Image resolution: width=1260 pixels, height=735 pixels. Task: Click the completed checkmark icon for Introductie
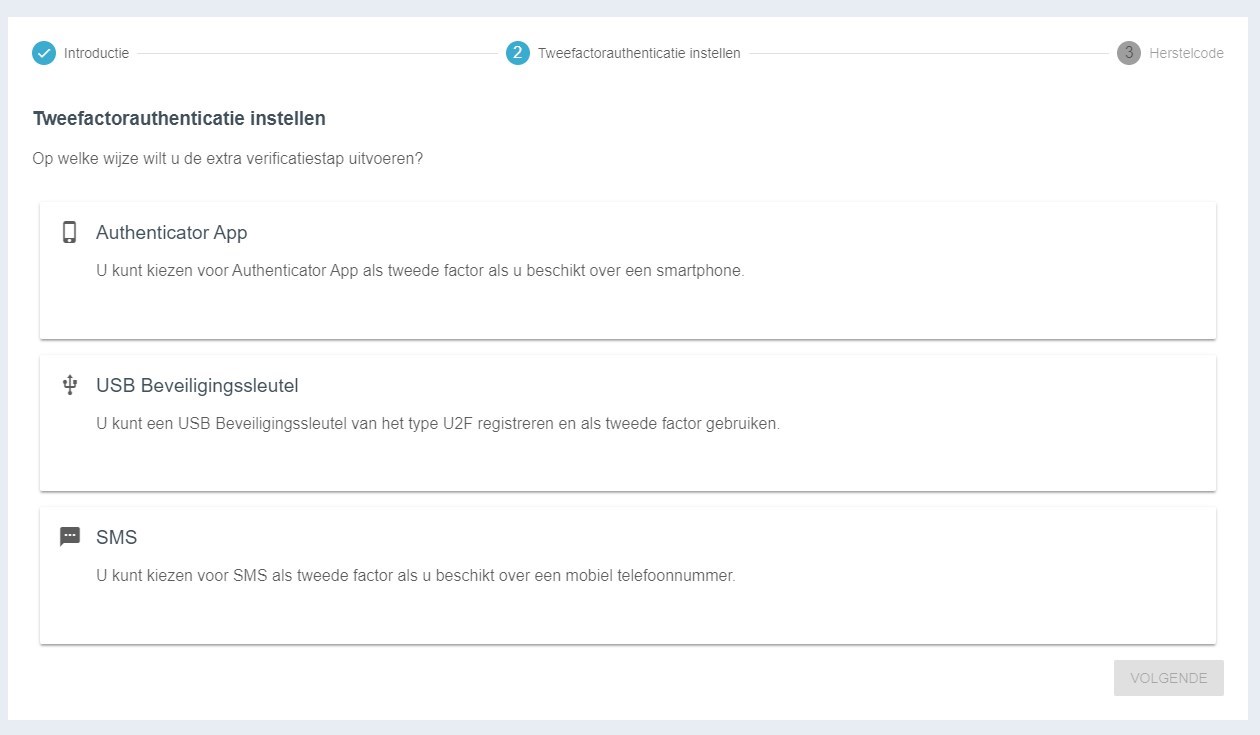(x=44, y=53)
